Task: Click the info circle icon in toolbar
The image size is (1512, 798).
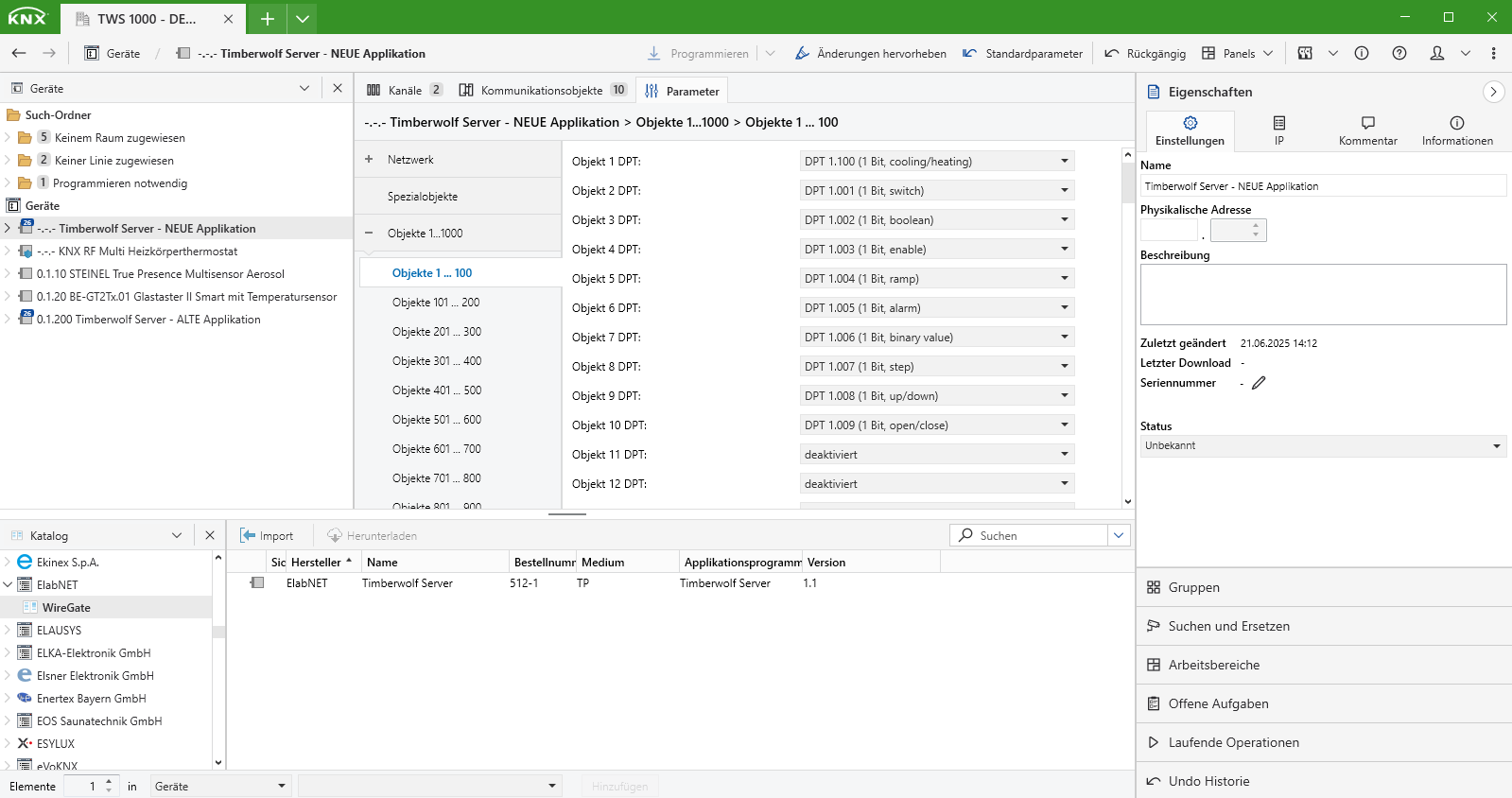Action: [x=1362, y=54]
